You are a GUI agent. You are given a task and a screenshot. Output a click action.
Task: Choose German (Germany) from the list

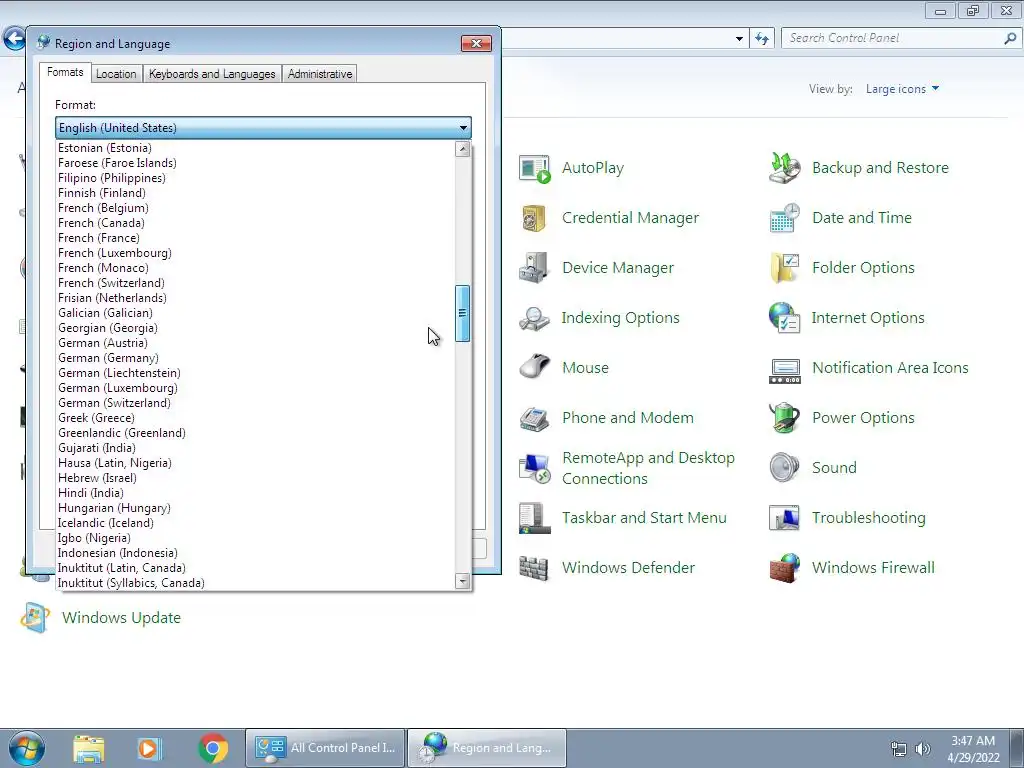coord(255,359)
